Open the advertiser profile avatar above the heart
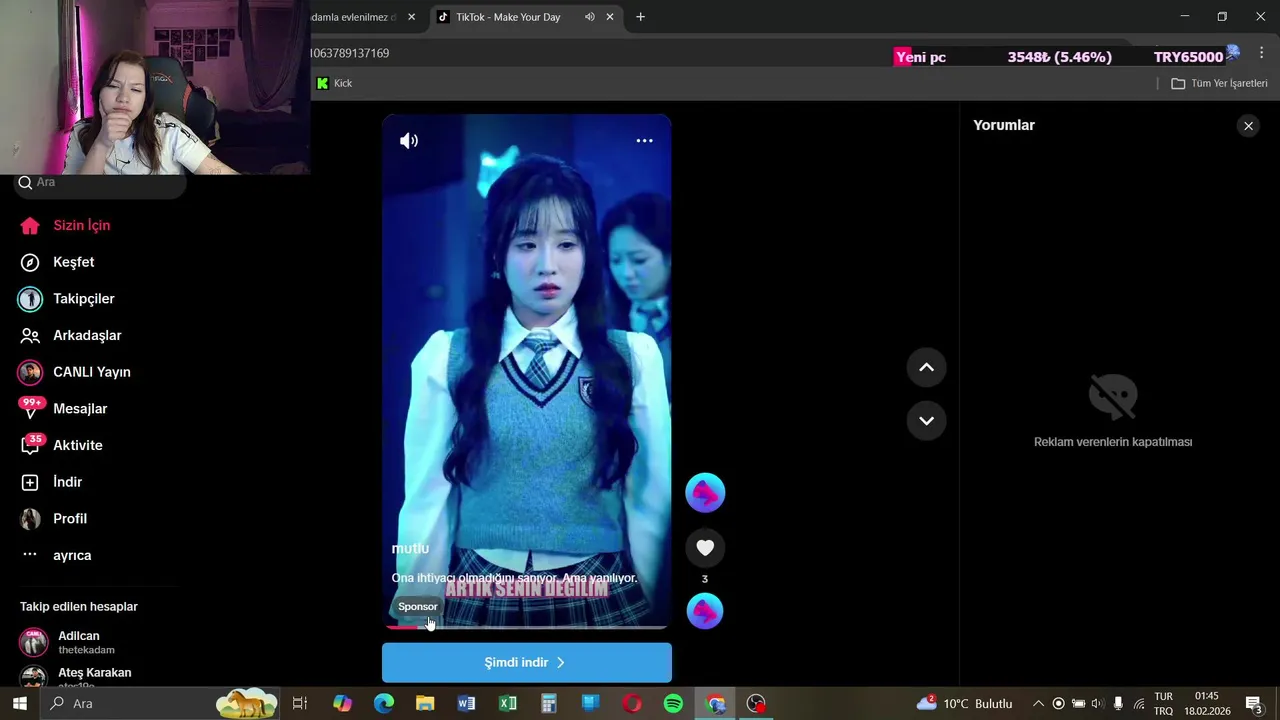Image resolution: width=1280 pixels, height=720 pixels. [705, 493]
